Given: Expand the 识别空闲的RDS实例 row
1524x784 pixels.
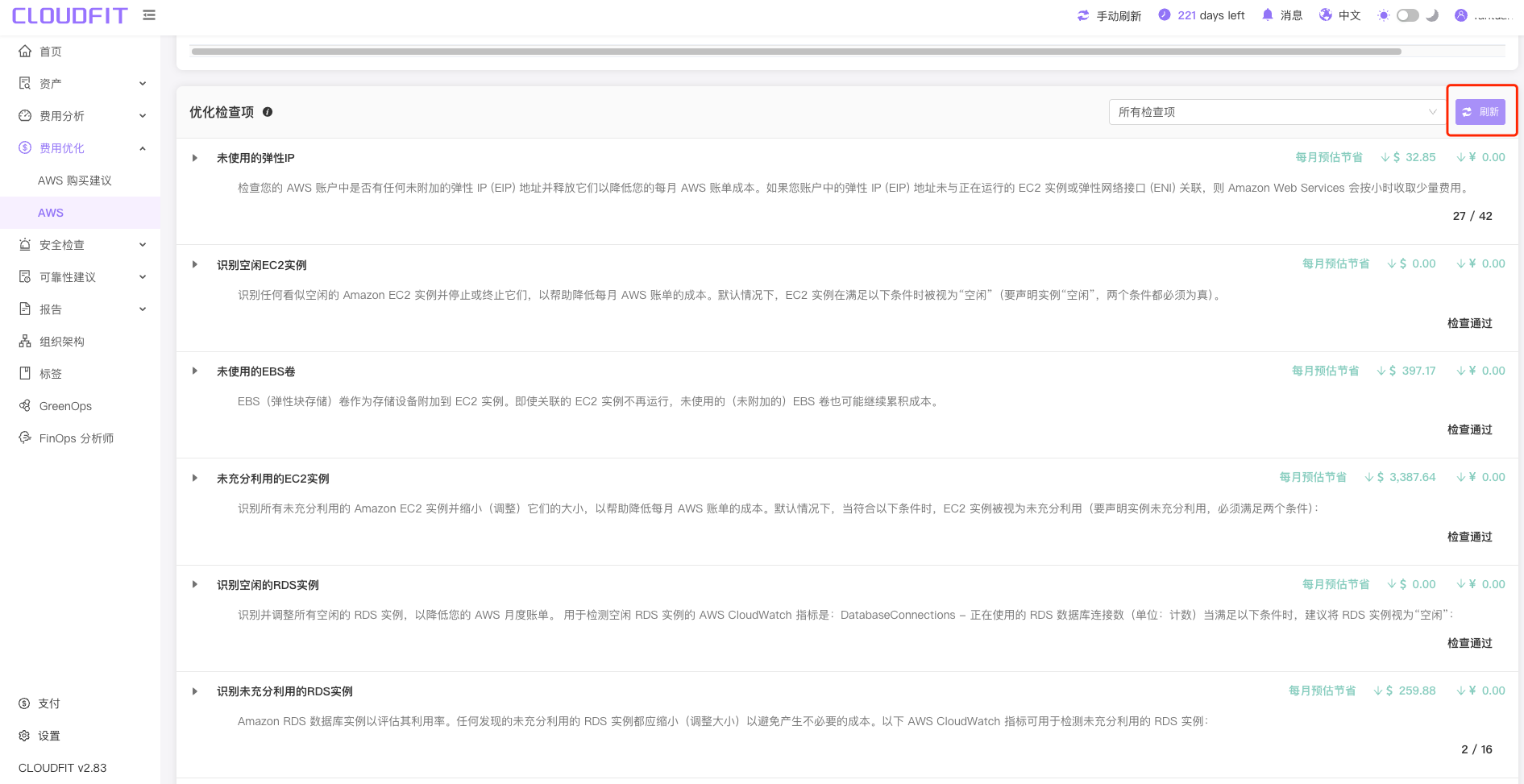Looking at the screenshot, I should pos(195,584).
